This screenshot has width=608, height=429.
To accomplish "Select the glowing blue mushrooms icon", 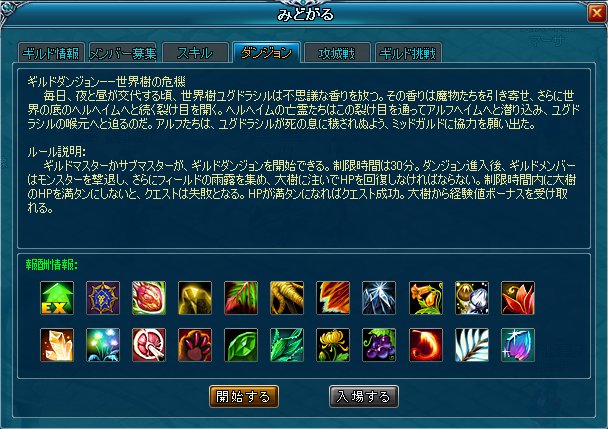I will [x=103, y=345].
